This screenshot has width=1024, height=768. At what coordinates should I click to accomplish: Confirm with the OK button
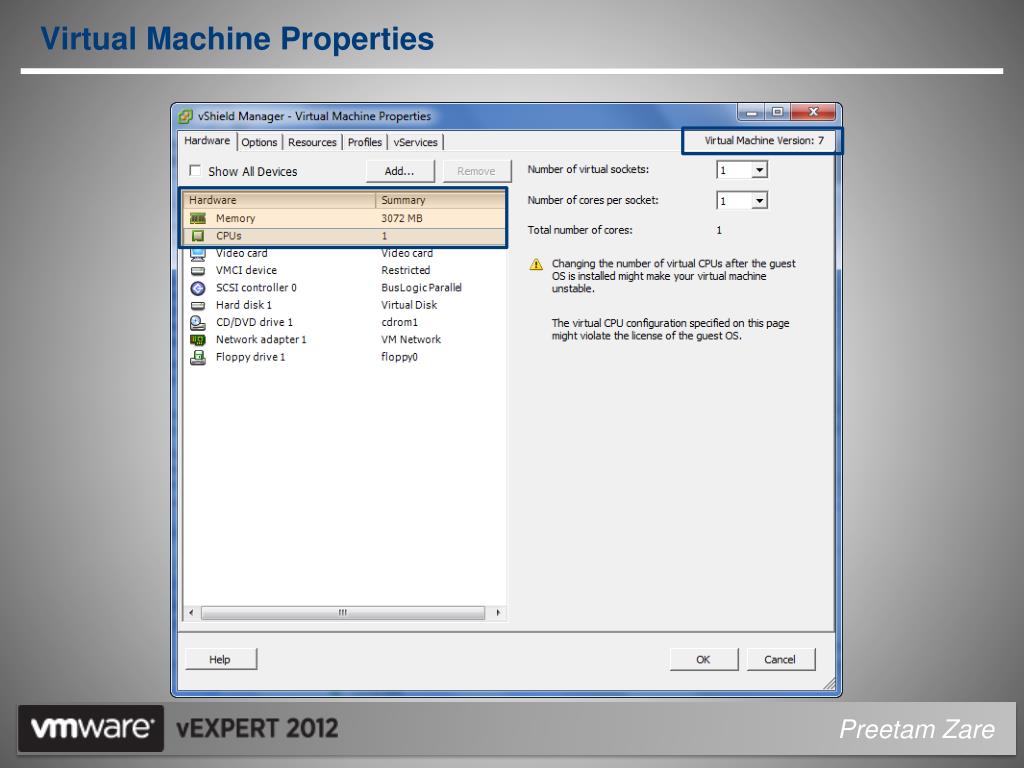703,660
